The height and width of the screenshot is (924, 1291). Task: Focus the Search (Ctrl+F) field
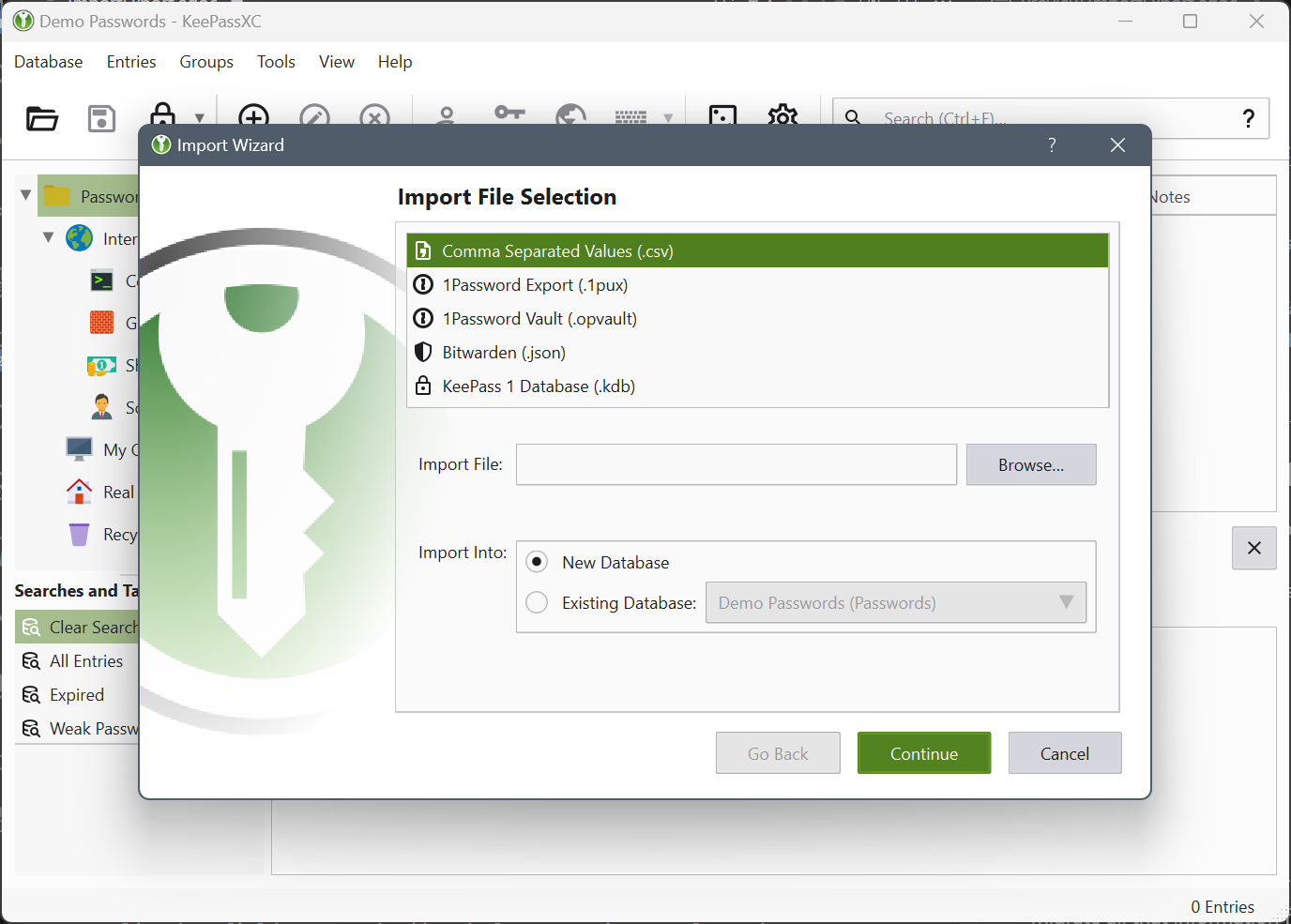pos(1051,118)
